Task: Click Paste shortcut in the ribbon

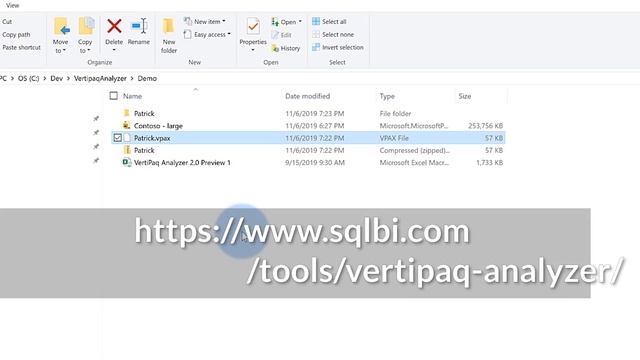Action: coord(22,47)
